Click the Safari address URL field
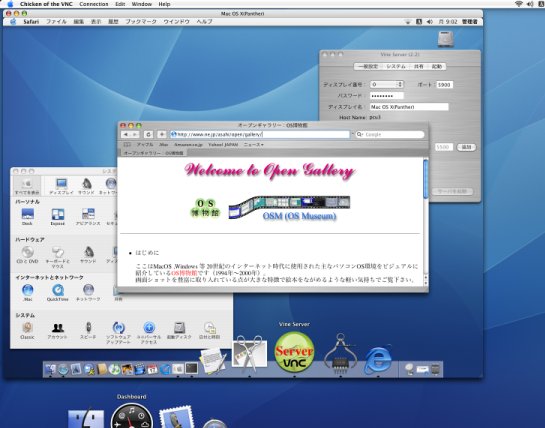This screenshot has height=428, width=545. click(x=260, y=135)
